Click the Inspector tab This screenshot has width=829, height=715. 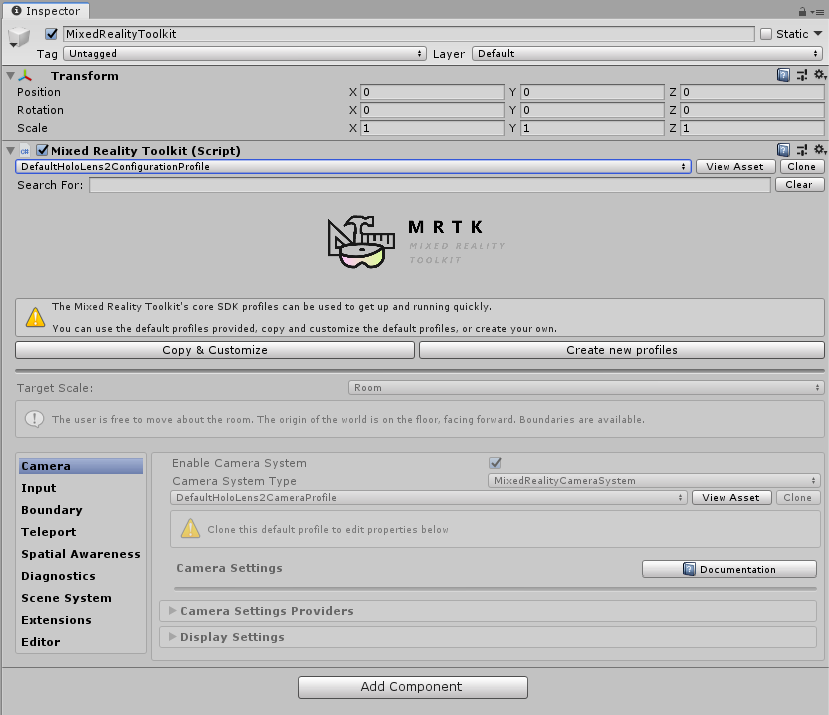pos(46,11)
